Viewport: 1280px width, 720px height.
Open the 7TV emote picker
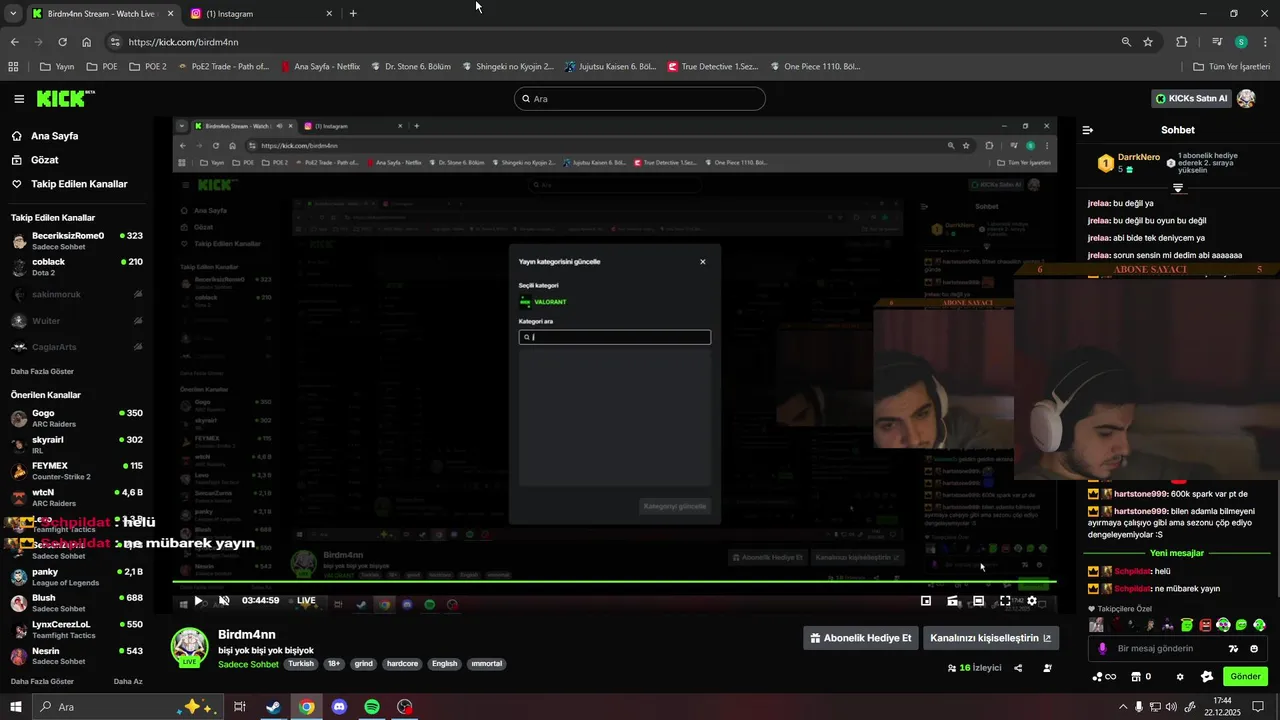pyautogui.click(x=1233, y=649)
